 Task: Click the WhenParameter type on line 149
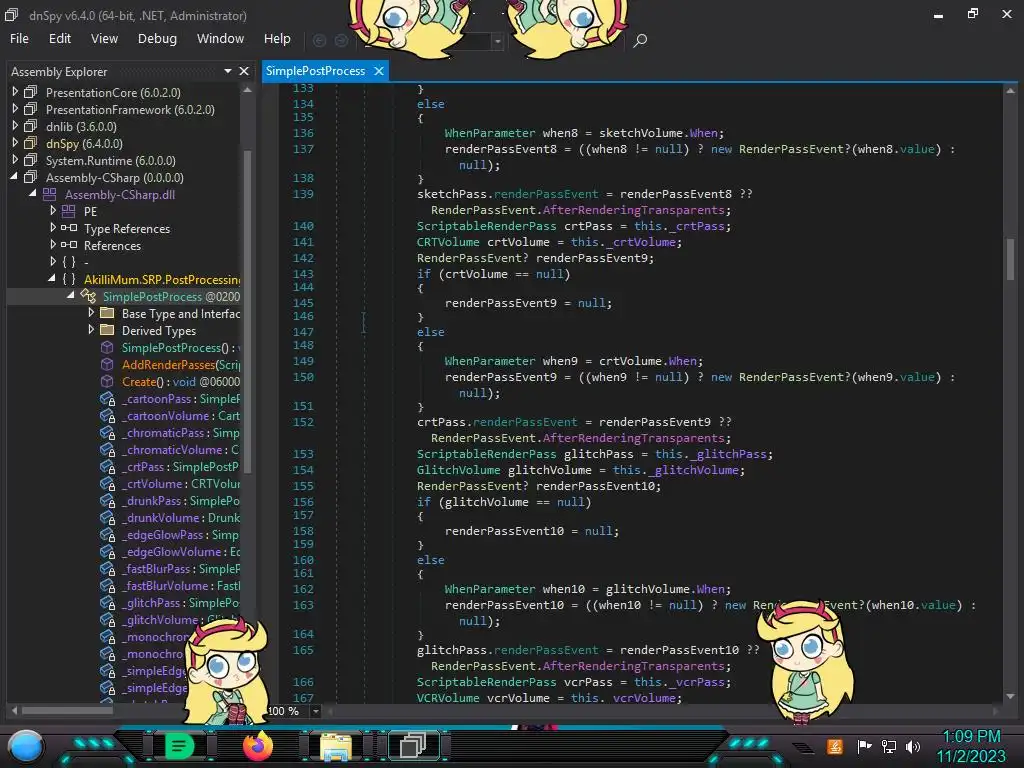490,360
